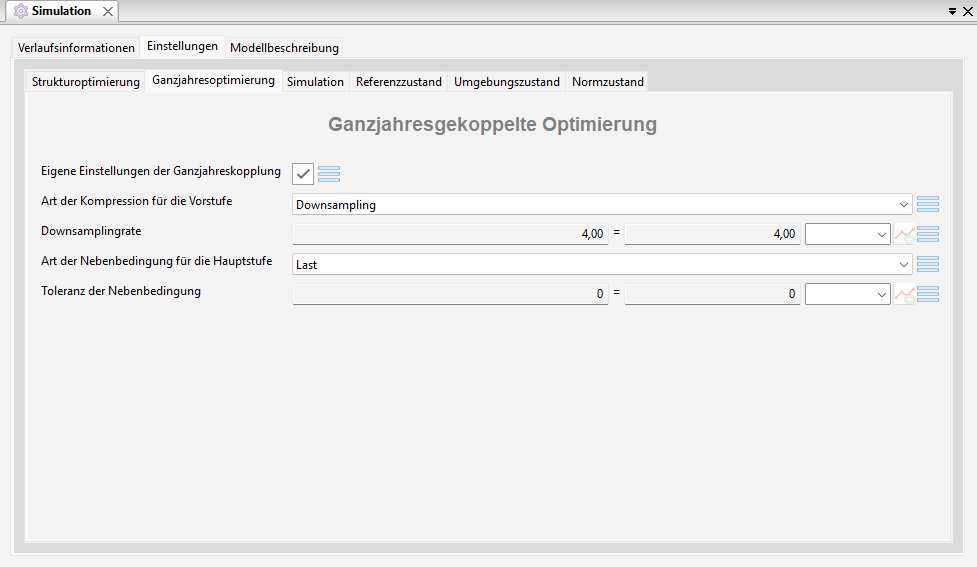Image resolution: width=977 pixels, height=567 pixels.
Task: Expand the Last constraint type dropdown
Action: pyautogui.click(x=602, y=265)
